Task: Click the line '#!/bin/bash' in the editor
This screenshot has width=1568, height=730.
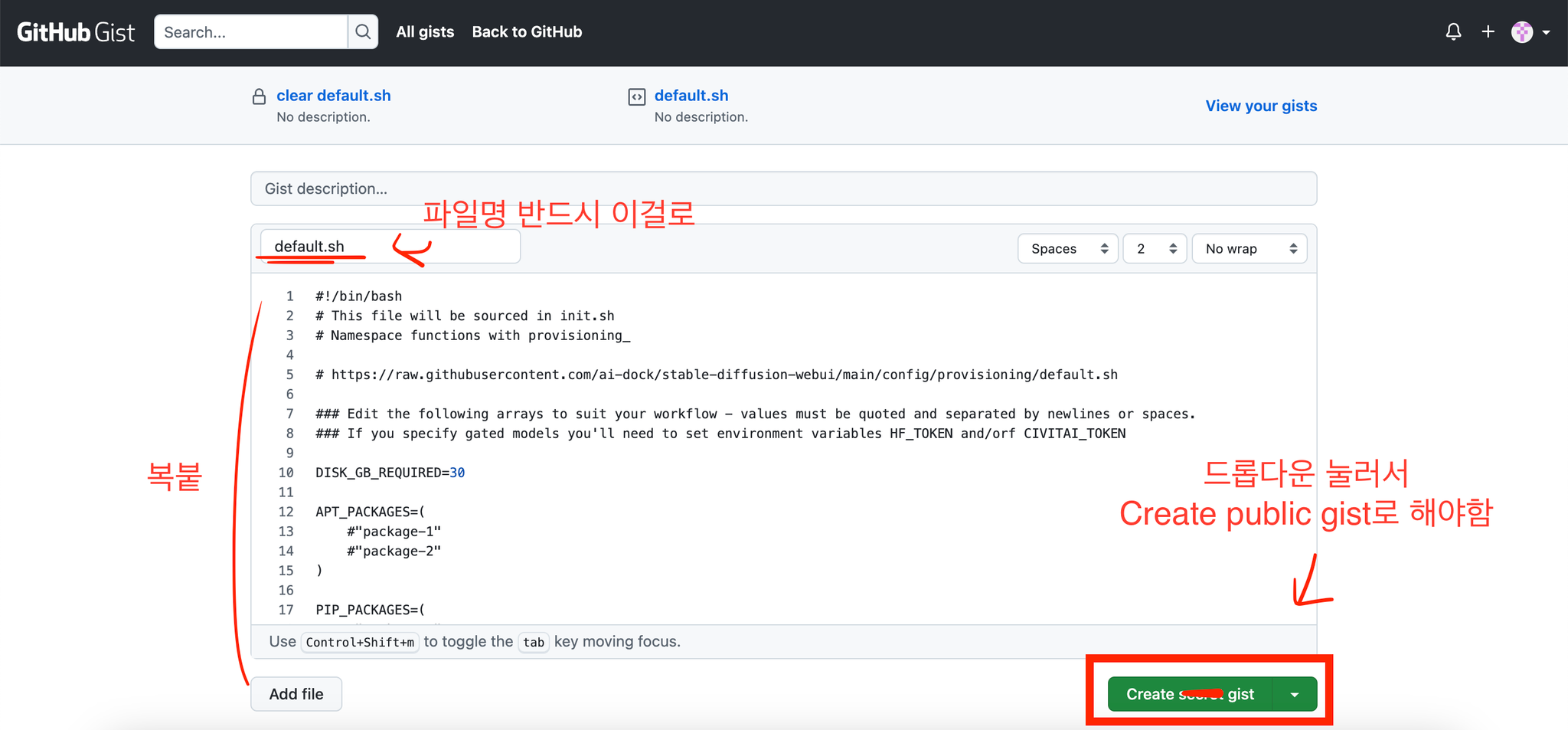Action: pyautogui.click(x=358, y=296)
